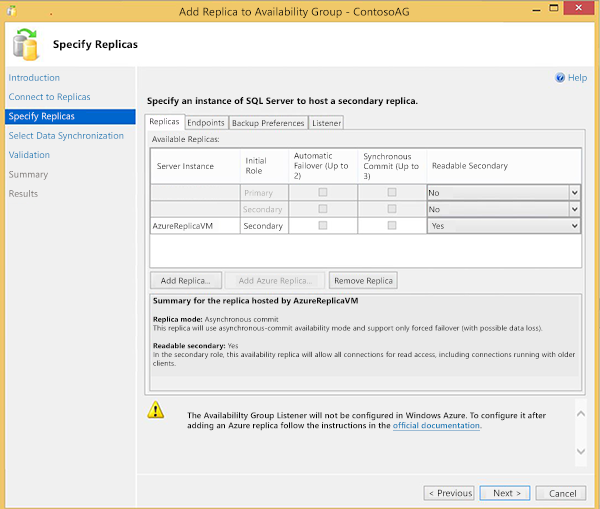Select Select Data Synchronization in sidebar

pyautogui.click(x=66, y=136)
